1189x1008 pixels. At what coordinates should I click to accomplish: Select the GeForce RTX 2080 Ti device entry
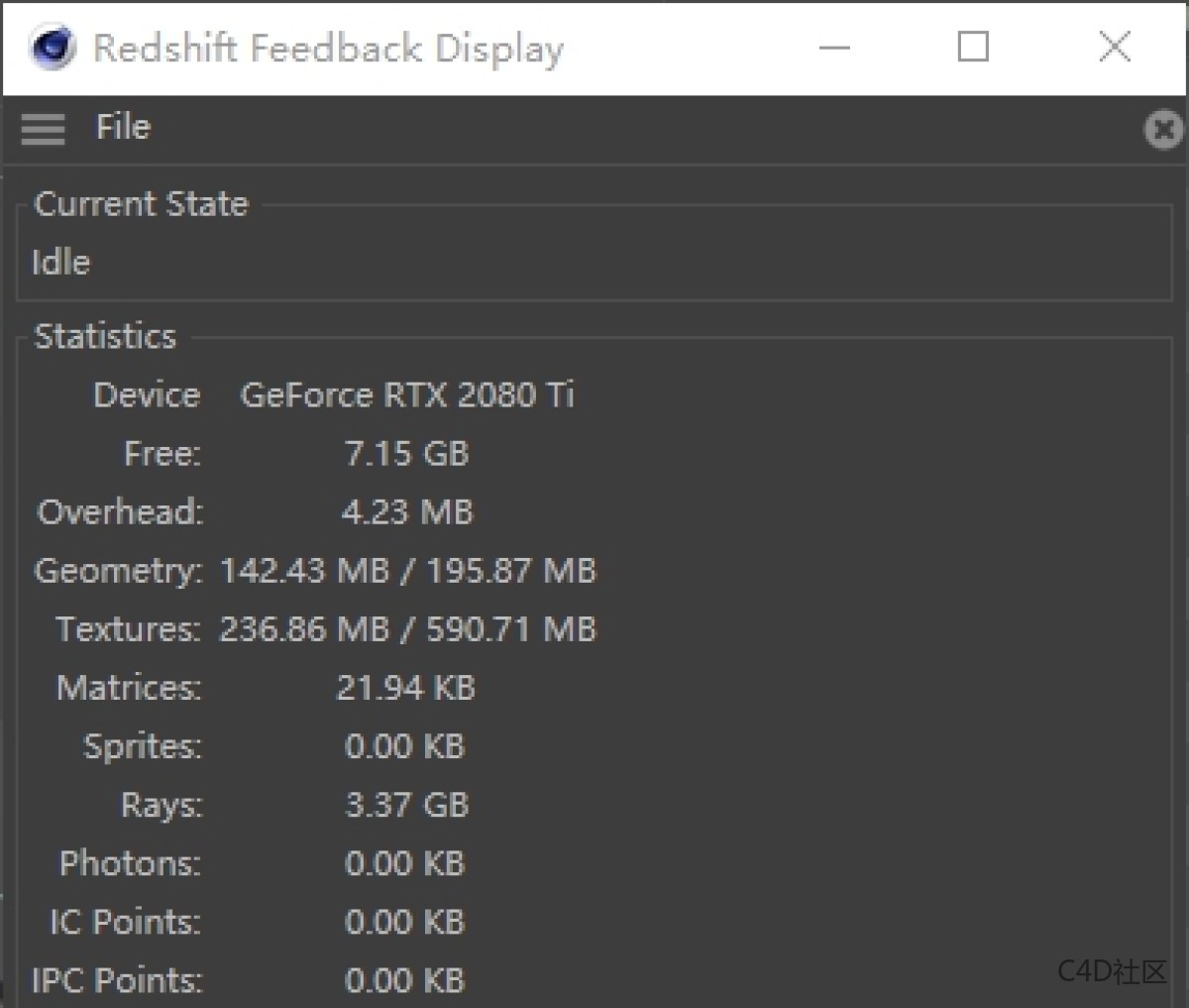coord(408,394)
